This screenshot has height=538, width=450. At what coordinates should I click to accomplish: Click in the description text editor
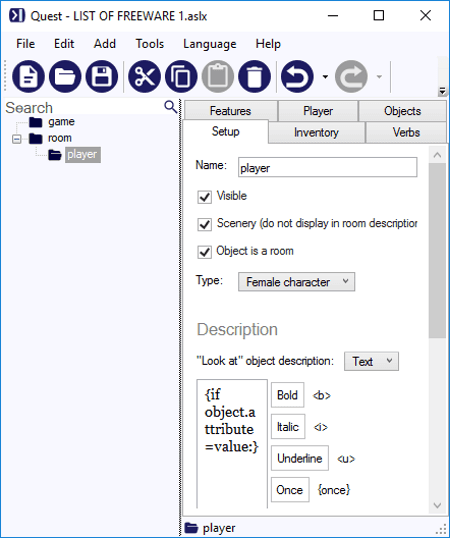tap(232, 443)
